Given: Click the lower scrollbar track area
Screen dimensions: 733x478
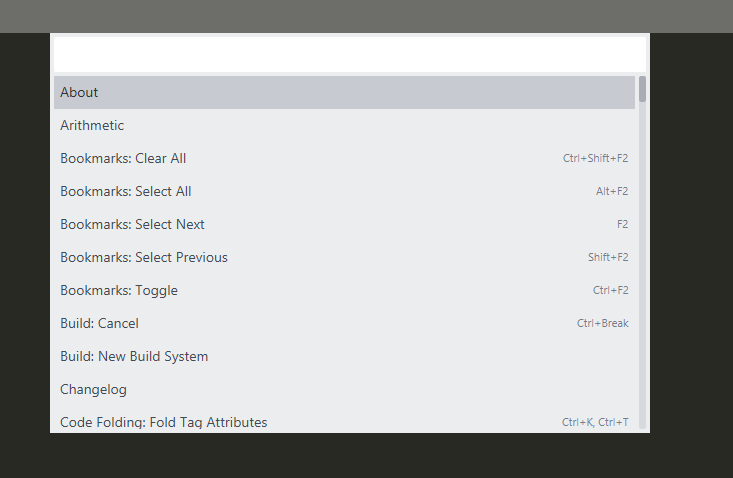Looking at the screenshot, I should 642,300.
